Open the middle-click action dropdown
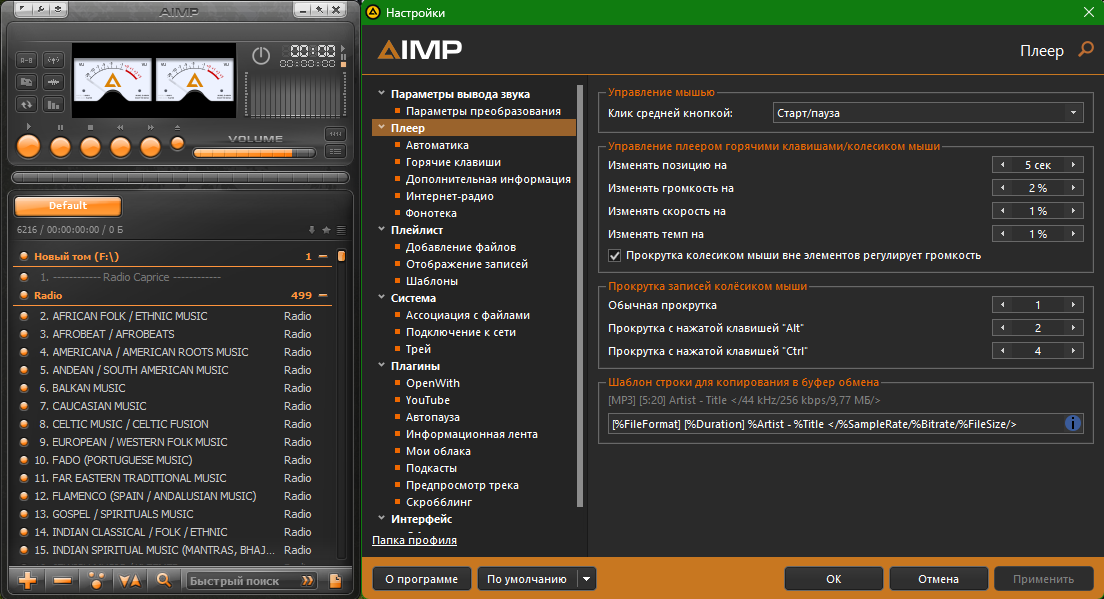This screenshot has height=599, width=1104. coord(929,113)
